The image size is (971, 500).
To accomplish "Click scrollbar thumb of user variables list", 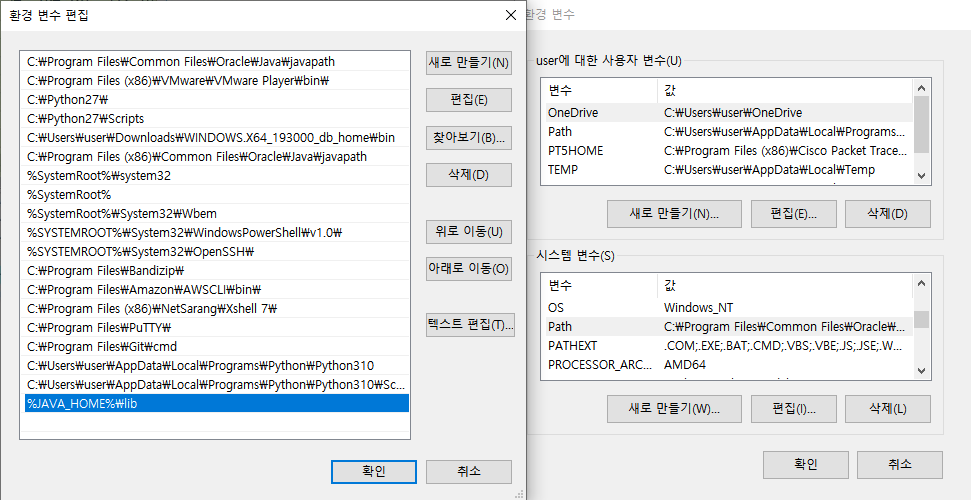I will coord(921,124).
